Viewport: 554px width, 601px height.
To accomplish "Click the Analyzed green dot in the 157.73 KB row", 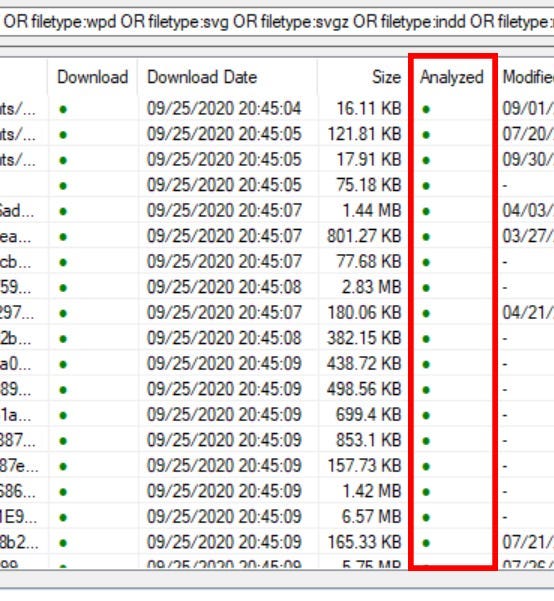I will tap(426, 466).
